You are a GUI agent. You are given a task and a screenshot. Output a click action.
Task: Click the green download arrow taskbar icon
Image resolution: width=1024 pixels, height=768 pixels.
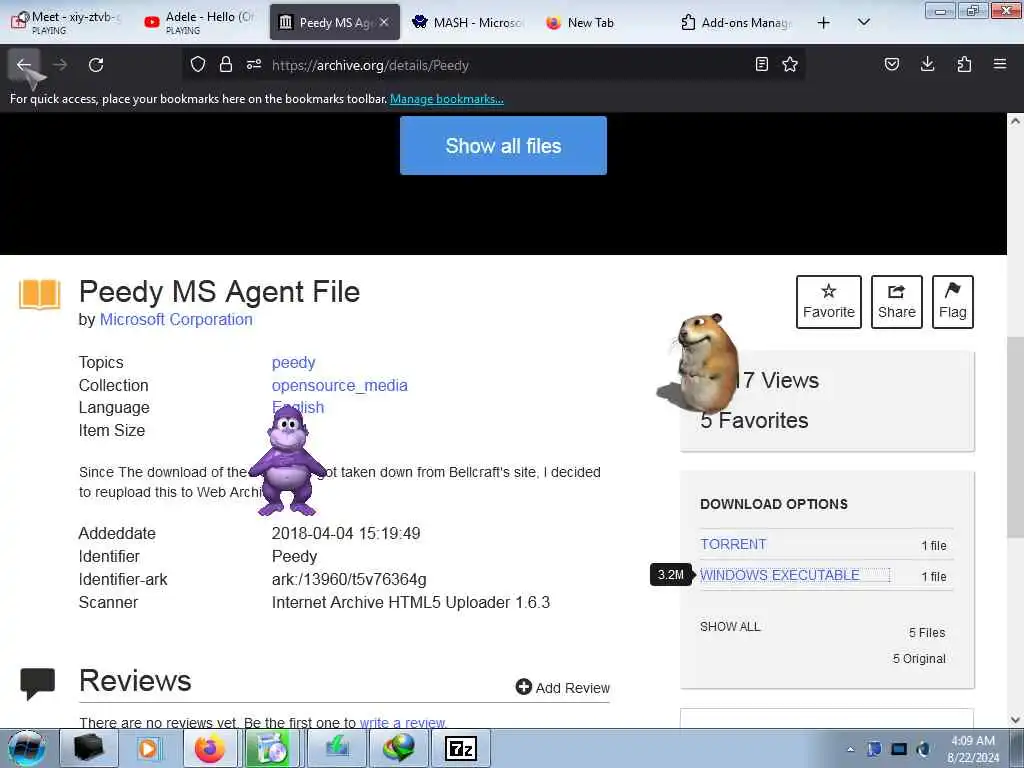click(x=337, y=748)
